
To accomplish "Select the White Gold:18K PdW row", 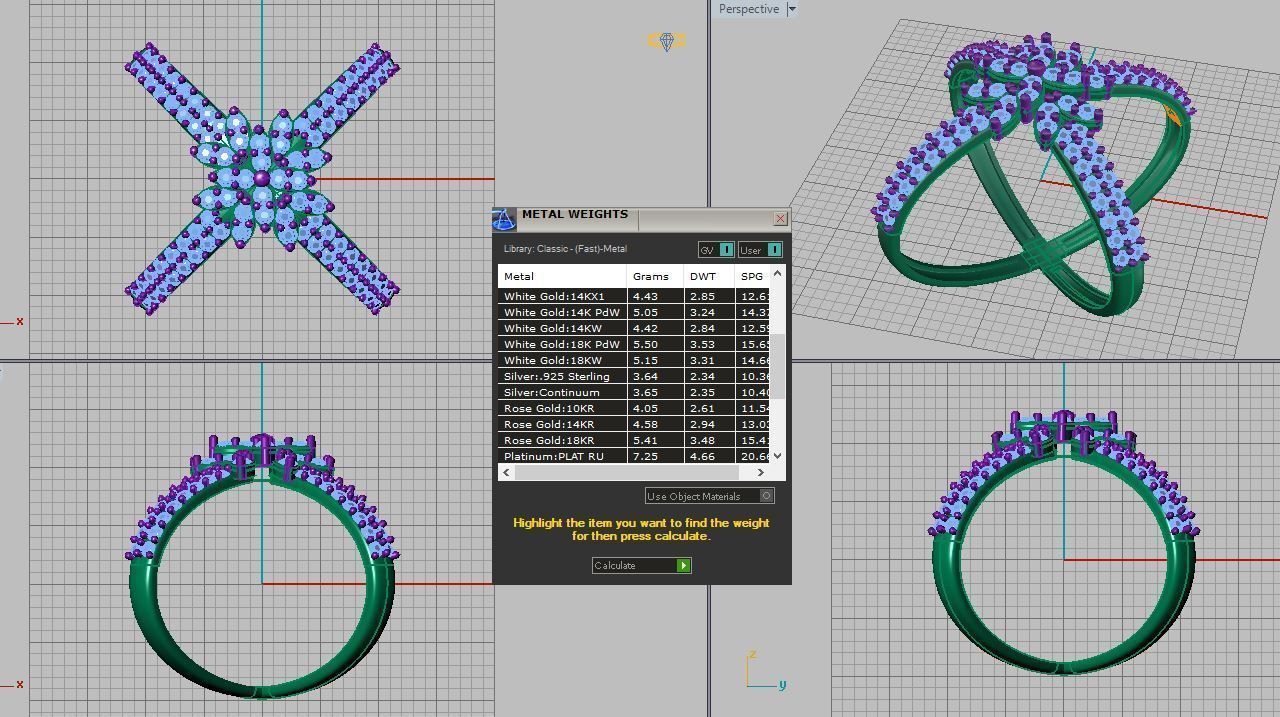I will [634, 344].
